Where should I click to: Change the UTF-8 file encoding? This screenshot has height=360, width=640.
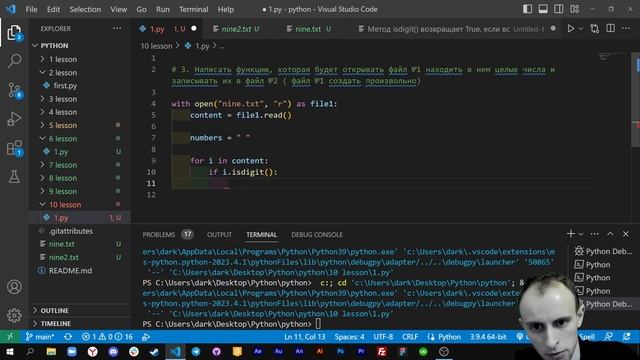click(383, 337)
